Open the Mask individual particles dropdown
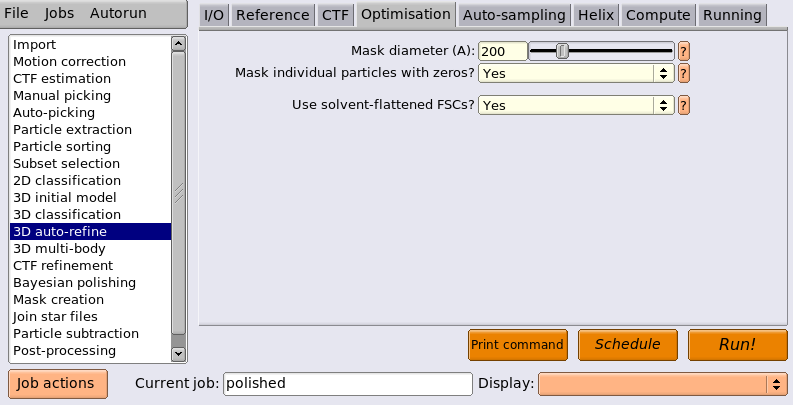 tap(576, 73)
